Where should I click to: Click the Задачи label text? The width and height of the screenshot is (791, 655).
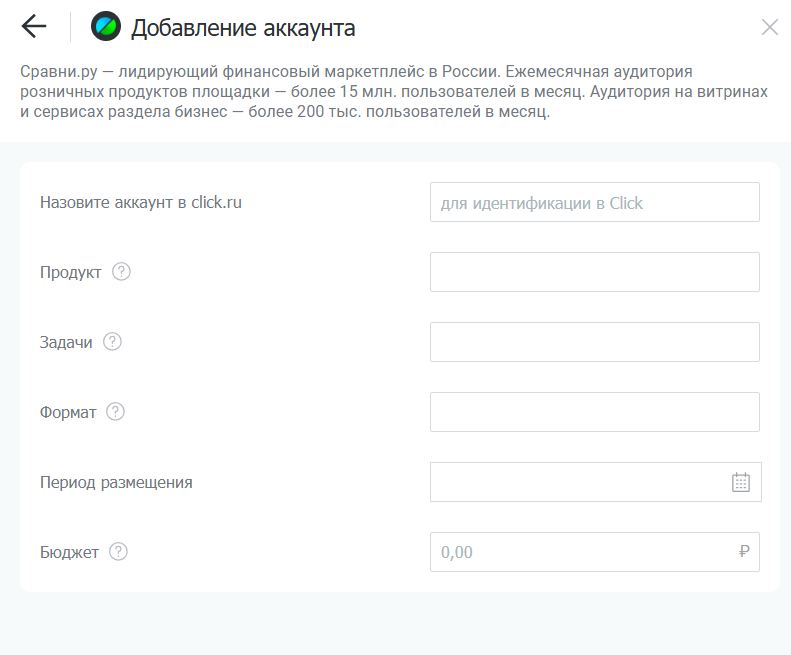tap(66, 343)
